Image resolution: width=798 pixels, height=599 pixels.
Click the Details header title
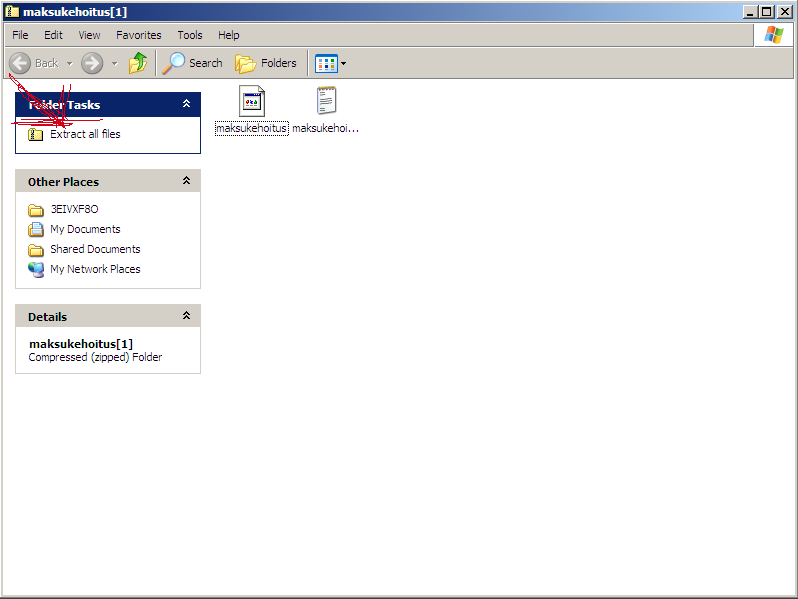(47, 317)
